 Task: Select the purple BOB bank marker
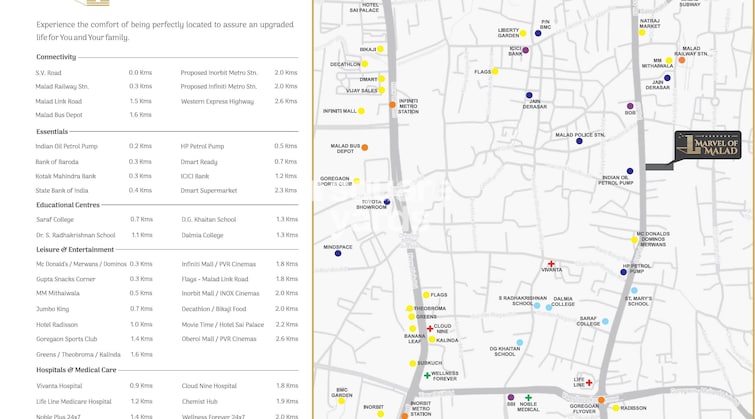[630, 106]
